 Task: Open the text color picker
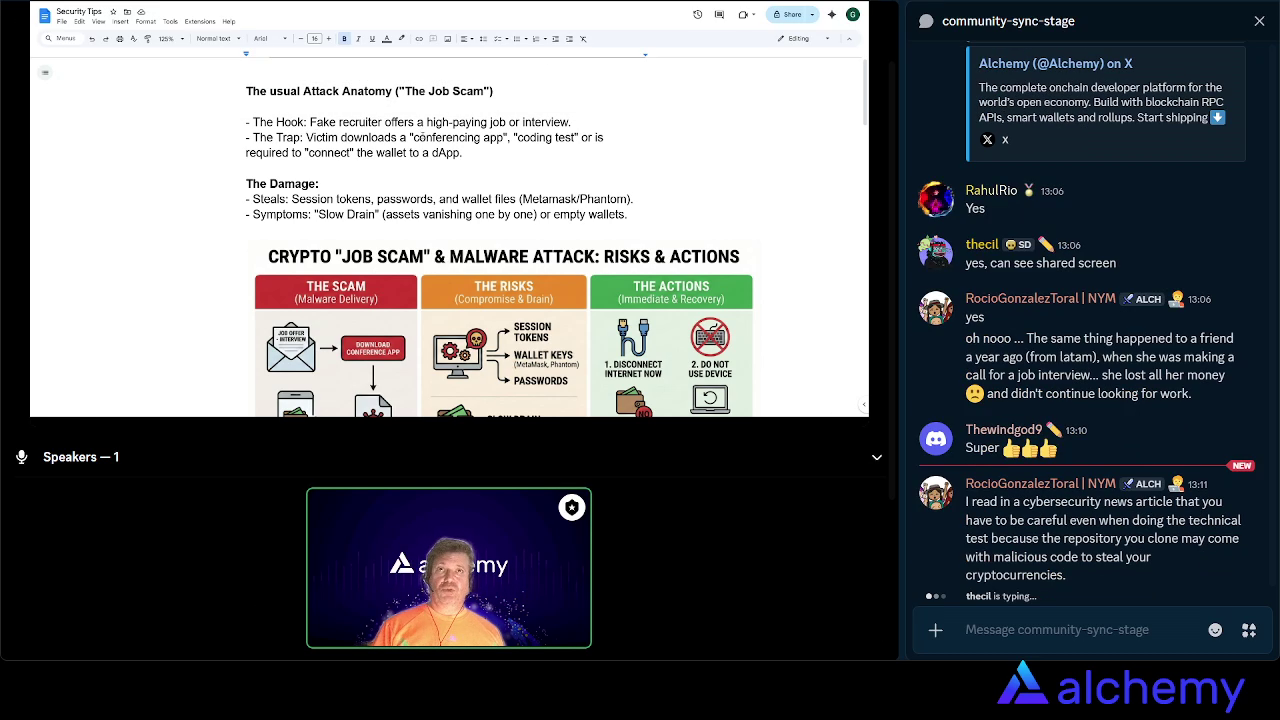386,38
